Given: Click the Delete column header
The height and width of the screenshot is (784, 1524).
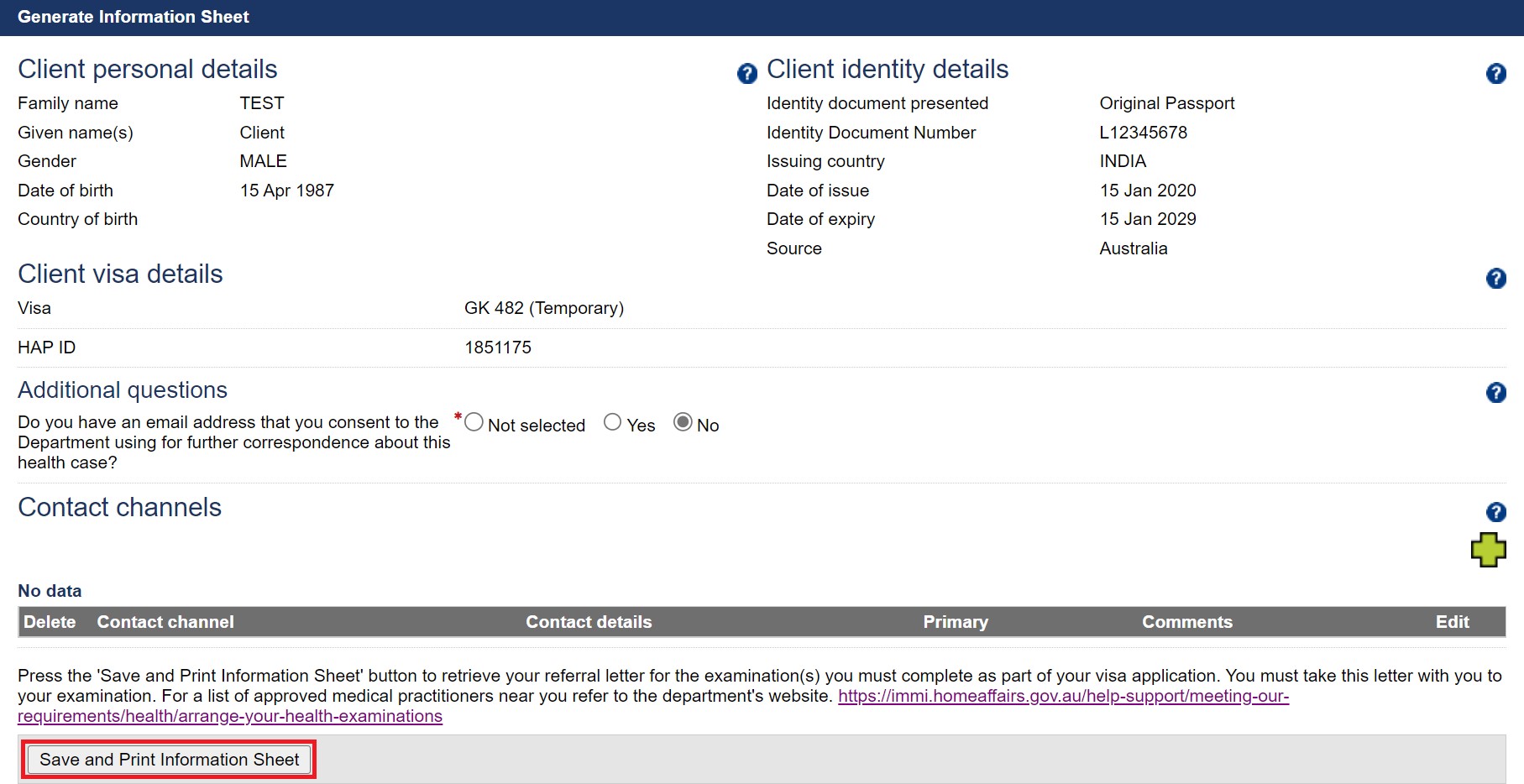Looking at the screenshot, I should 50,622.
